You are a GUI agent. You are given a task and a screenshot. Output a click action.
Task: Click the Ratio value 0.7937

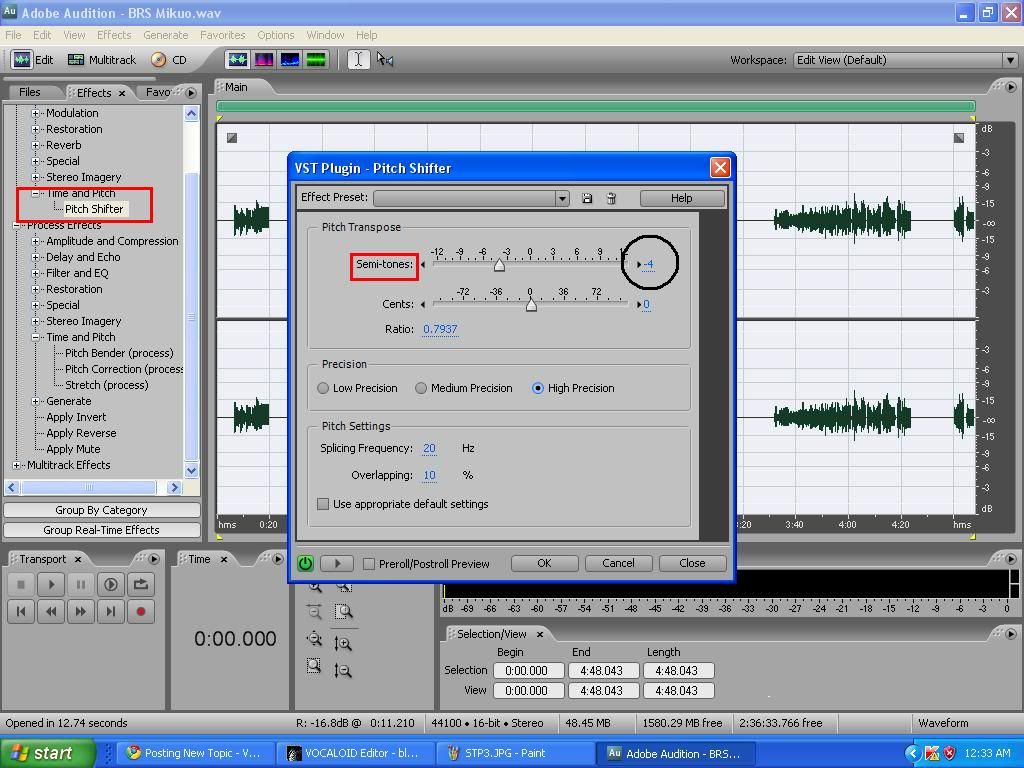point(440,329)
